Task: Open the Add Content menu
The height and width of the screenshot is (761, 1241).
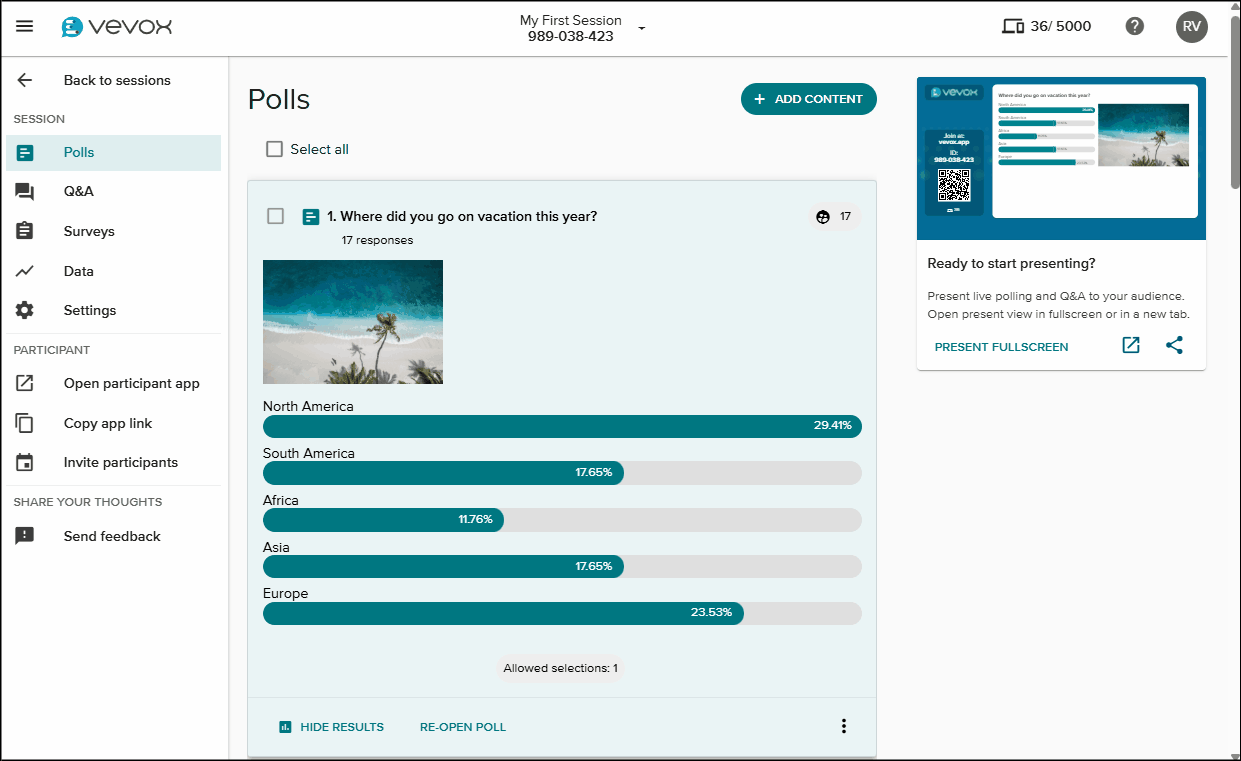Action: (x=808, y=99)
